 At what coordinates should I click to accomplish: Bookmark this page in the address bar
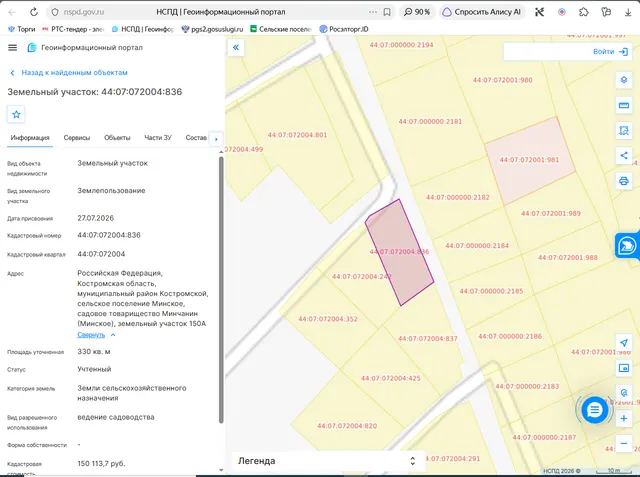[387, 12]
